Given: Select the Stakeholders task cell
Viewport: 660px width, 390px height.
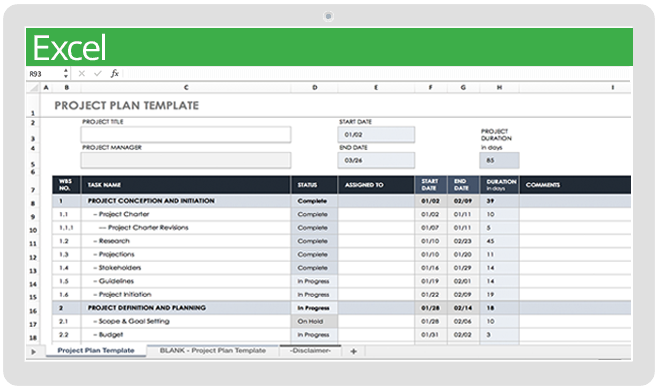Looking at the screenshot, I should (186, 268).
